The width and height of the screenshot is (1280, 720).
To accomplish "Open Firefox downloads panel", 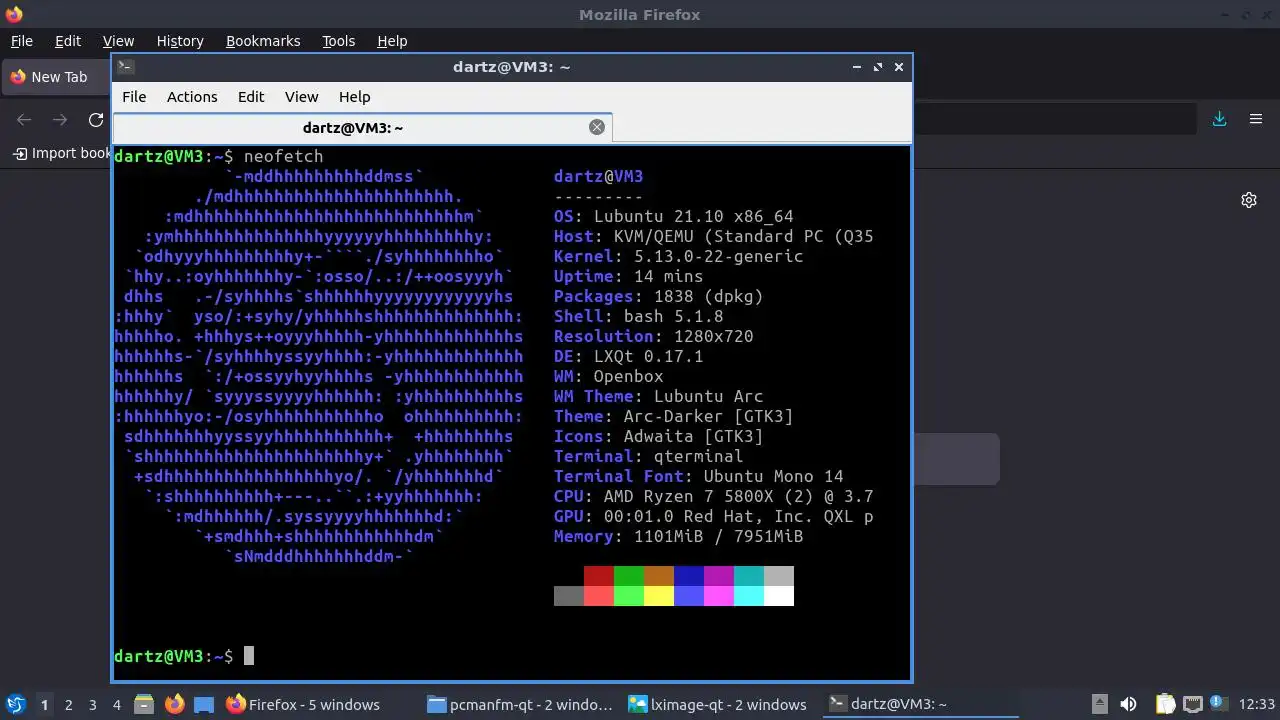I will coord(1219,119).
